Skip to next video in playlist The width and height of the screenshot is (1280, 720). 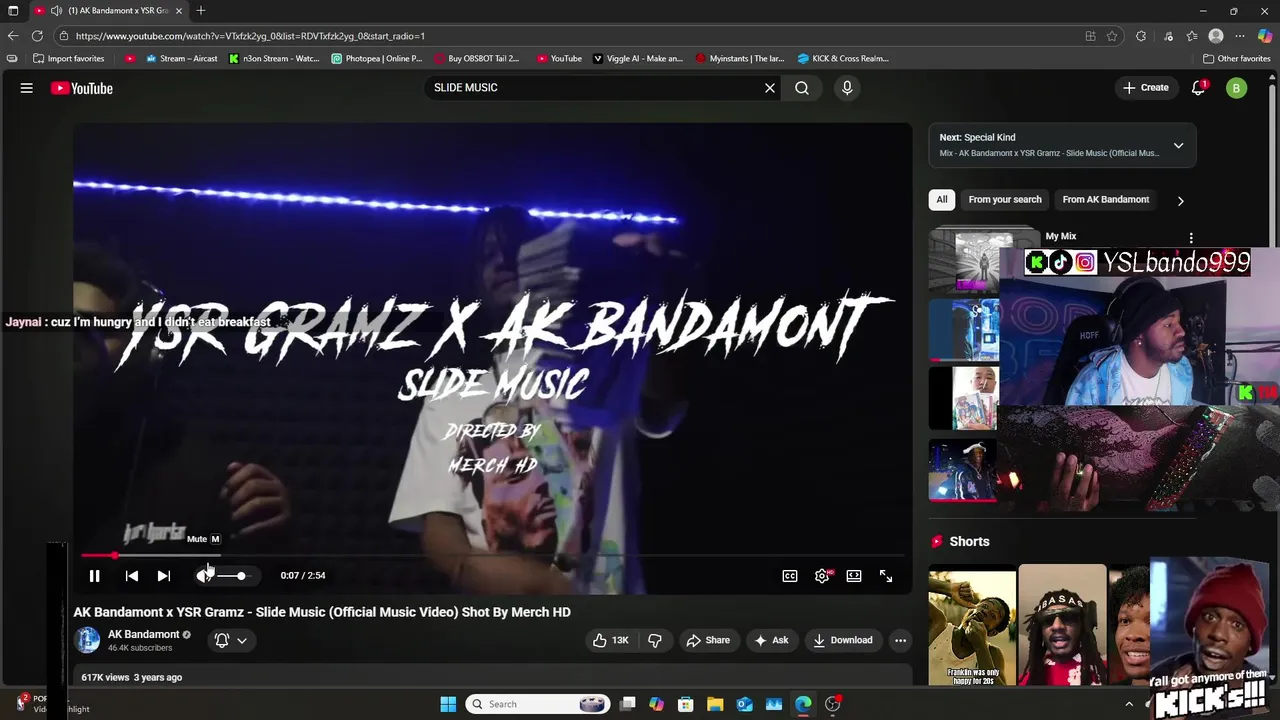pyautogui.click(x=164, y=576)
